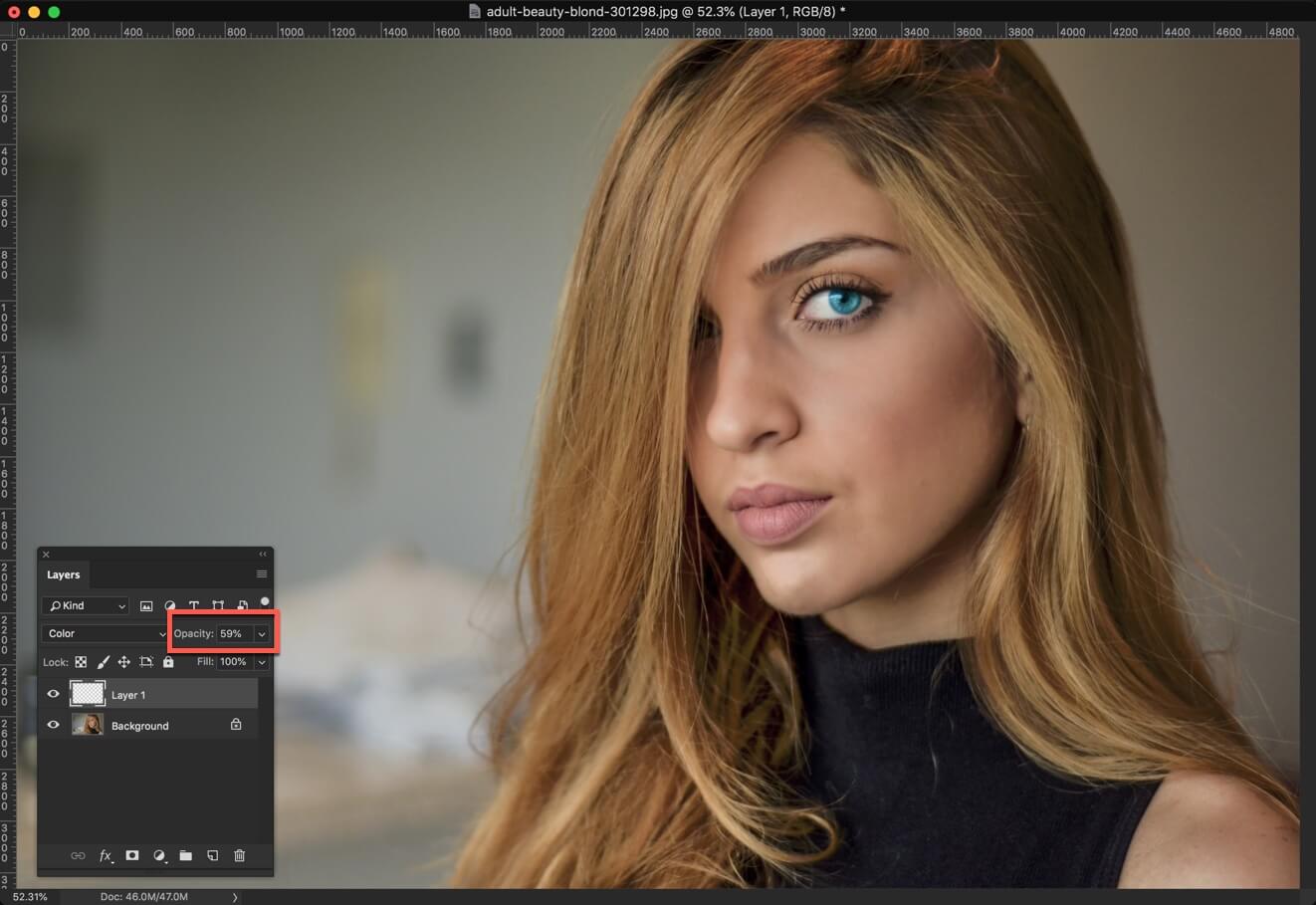The width and height of the screenshot is (1316, 905).
Task: Select the Layers panel tab
Action: coord(64,574)
